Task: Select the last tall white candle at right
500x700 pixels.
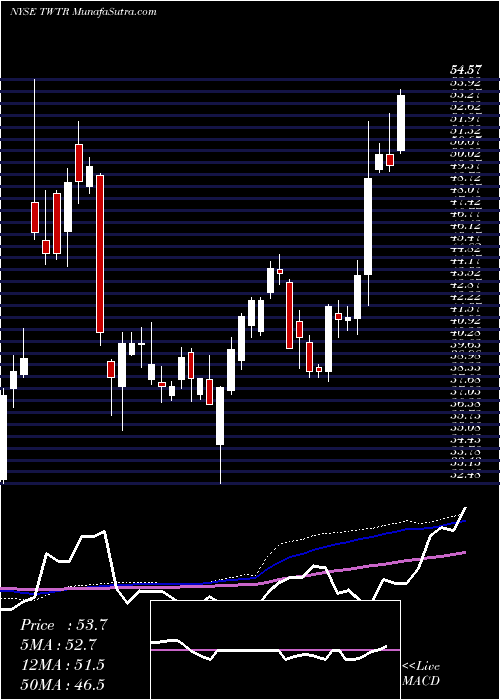Action: click(401, 123)
